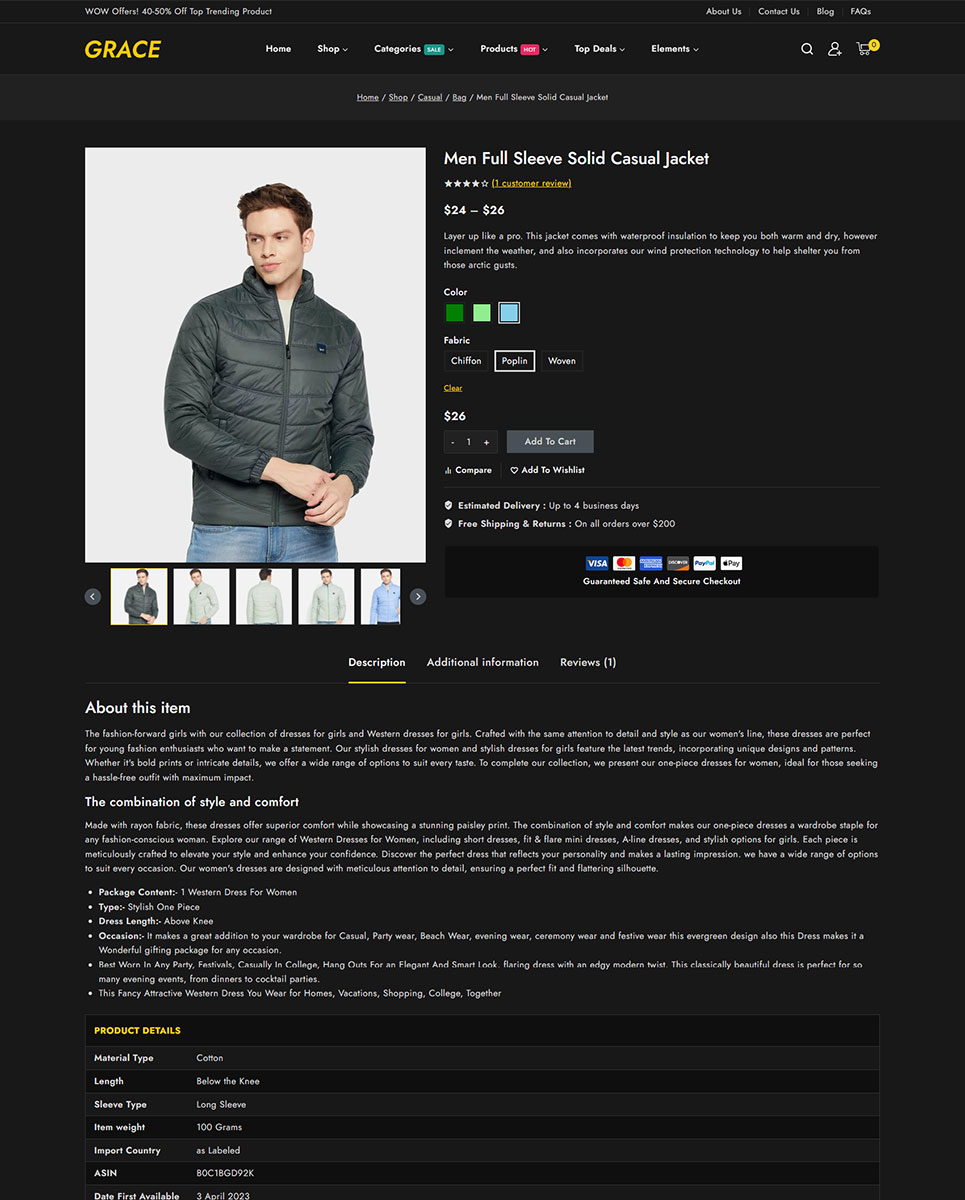Click the Add To Cart button
The width and height of the screenshot is (965, 1200).
pos(550,441)
